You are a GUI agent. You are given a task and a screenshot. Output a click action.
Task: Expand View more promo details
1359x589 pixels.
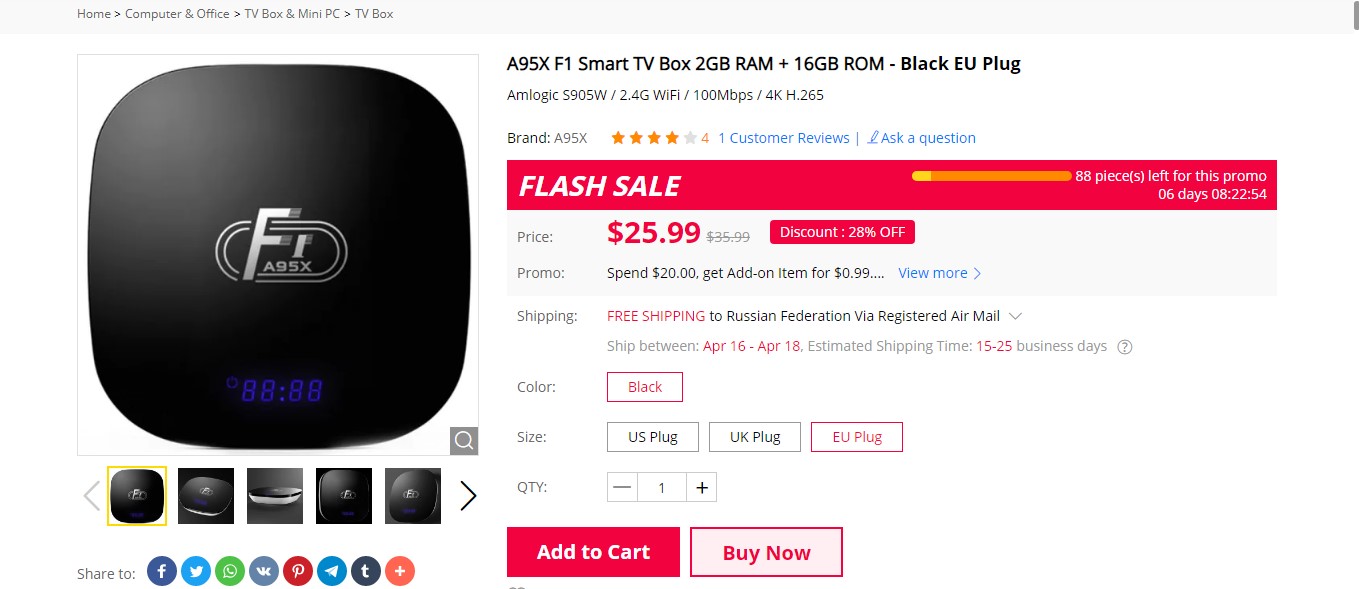point(940,273)
